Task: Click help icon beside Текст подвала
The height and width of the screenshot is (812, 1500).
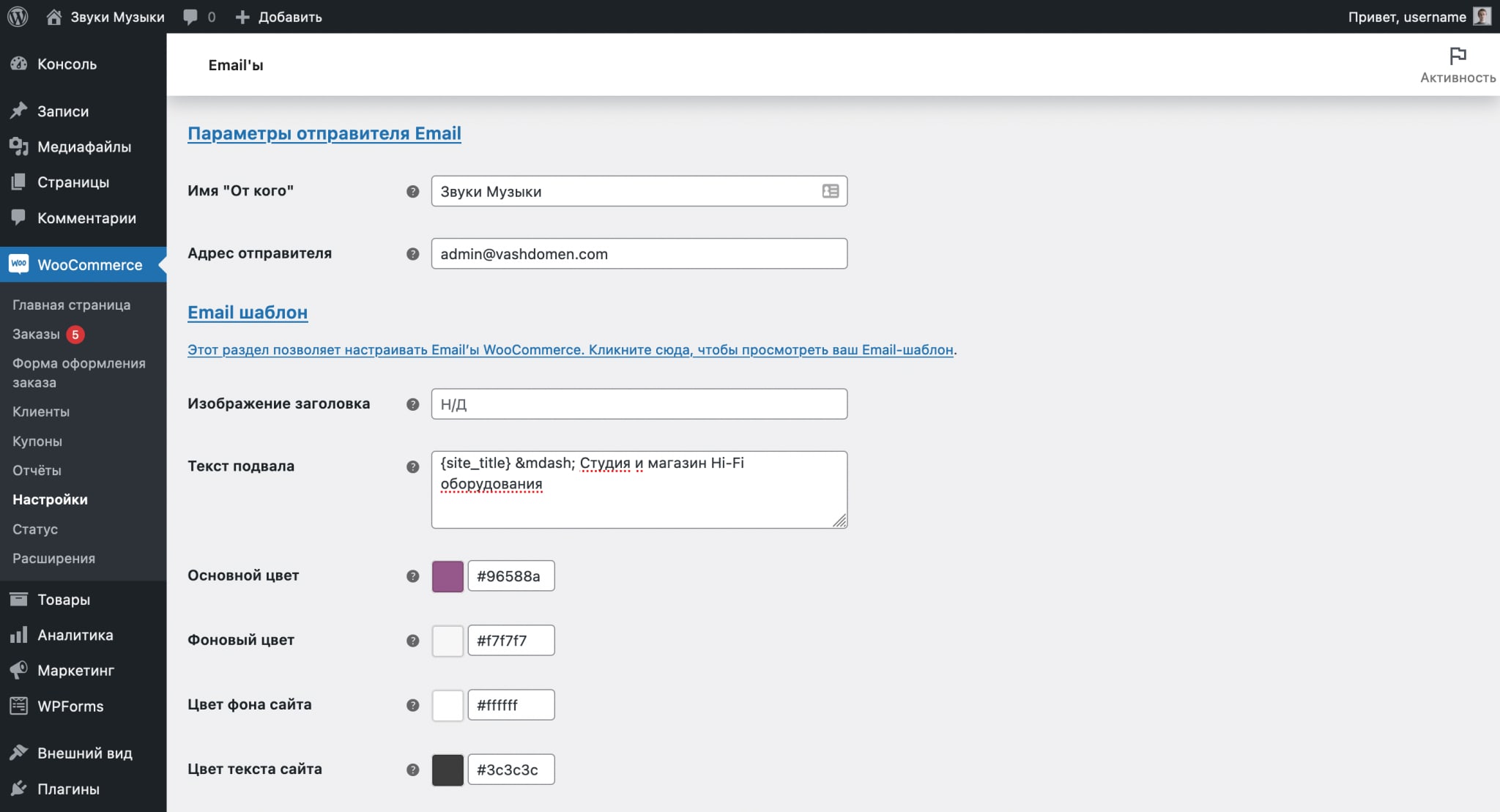Action: [413, 466]
